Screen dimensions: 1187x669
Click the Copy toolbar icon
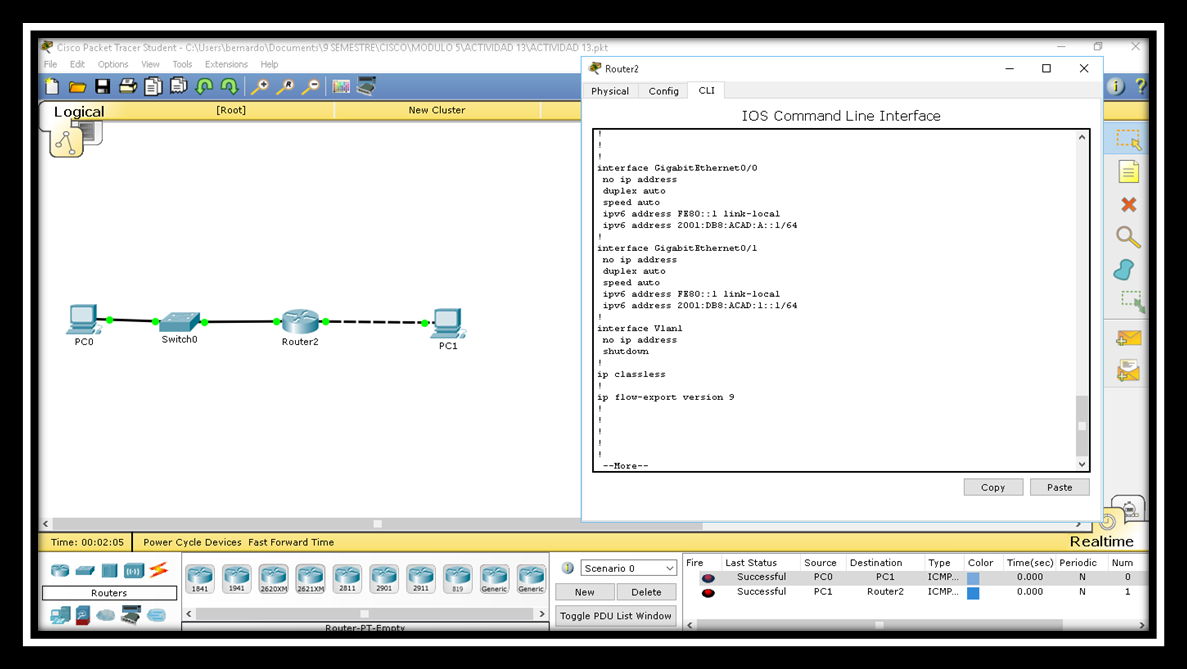click(x=153, y=86)
